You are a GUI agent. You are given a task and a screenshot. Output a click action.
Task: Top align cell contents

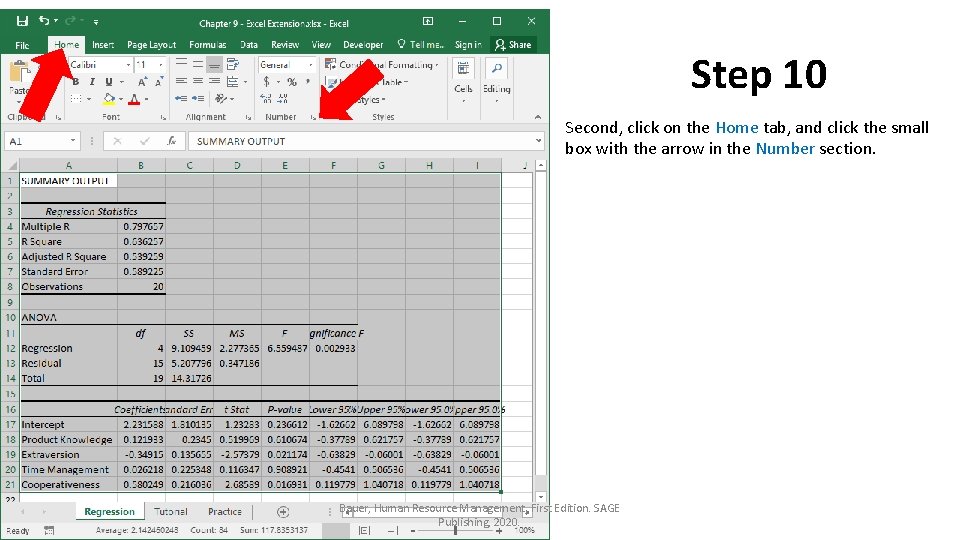(181, 64)
